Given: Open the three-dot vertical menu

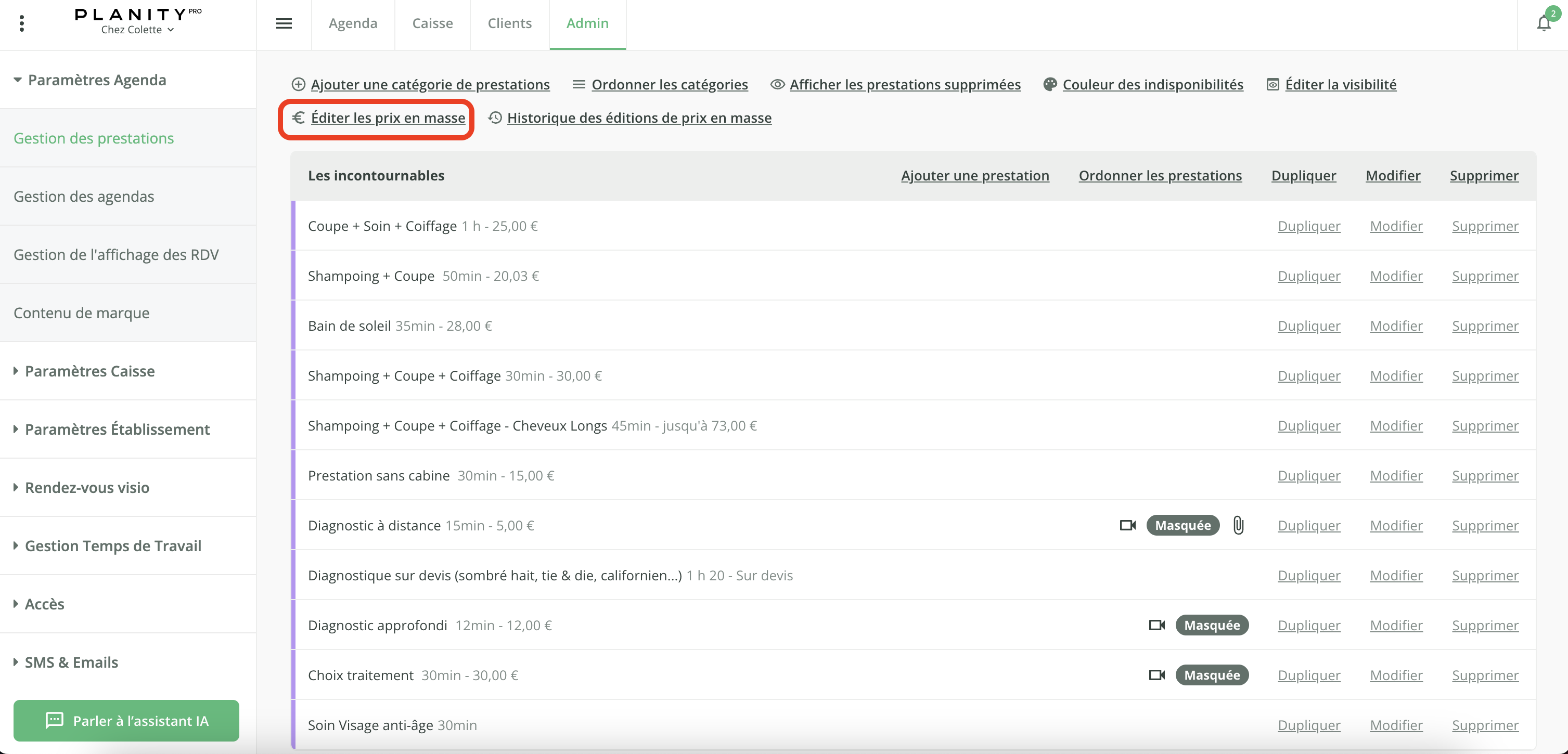Looking at the screenshot, I should click(x=22, y=23).
